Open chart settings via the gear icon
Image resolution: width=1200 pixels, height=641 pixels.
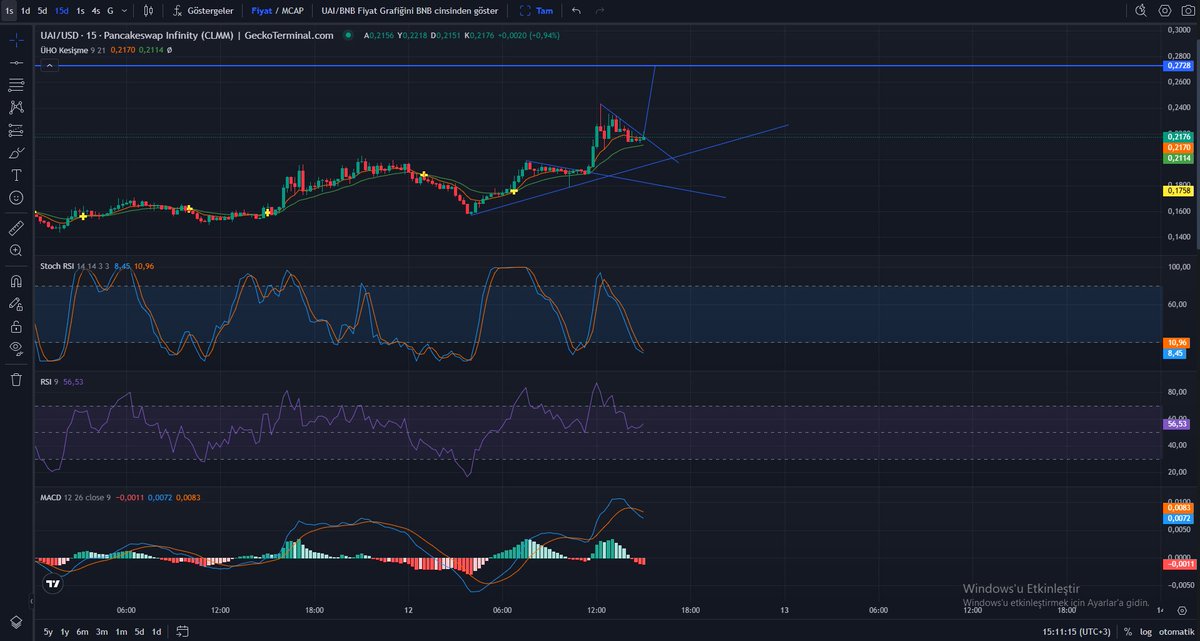tap(1164, 10)
